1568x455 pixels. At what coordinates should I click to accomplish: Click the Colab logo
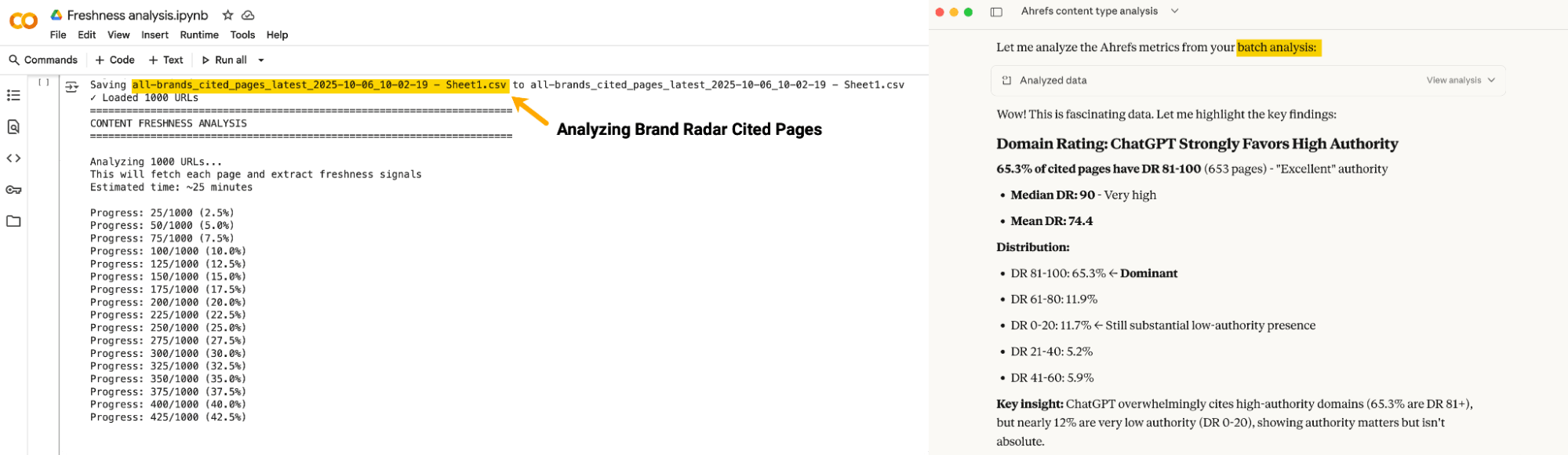(24, 21)
